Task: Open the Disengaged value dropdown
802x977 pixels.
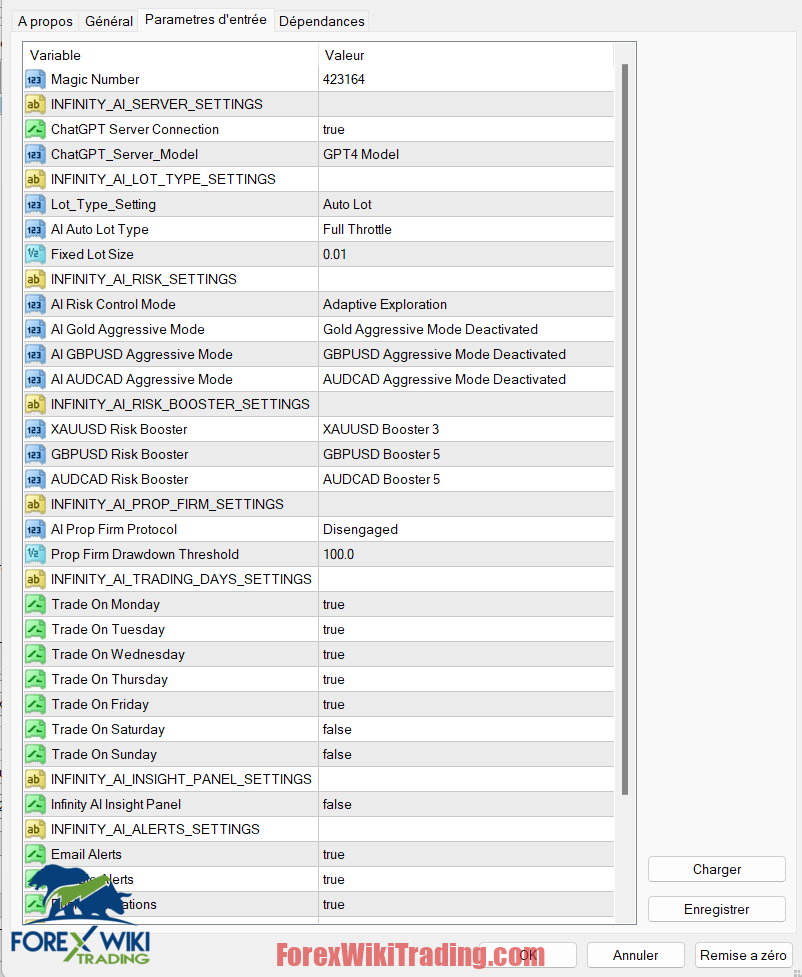Action: click(466, 530)
